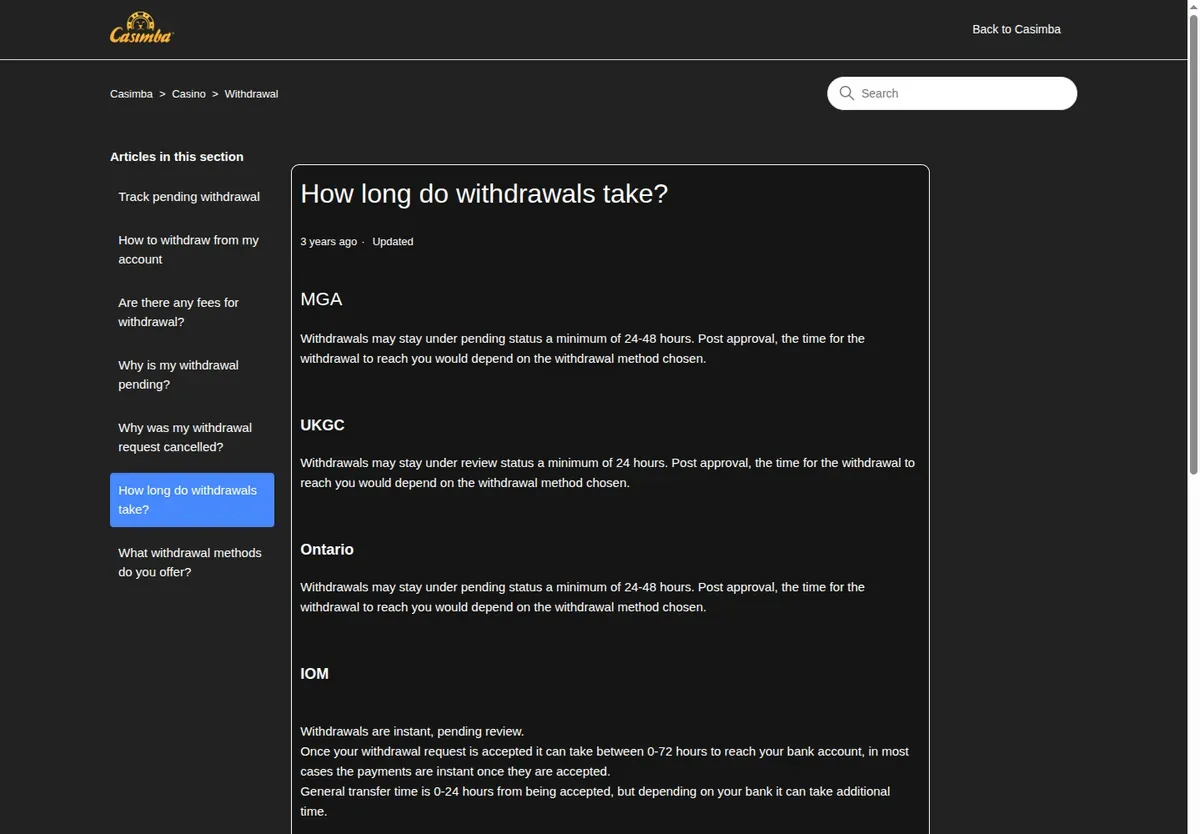This screenshot has width=1200, height=834.
Task: Click 'Withdrawals are instant, pending review.' text
Action: [x=412, y=731]
